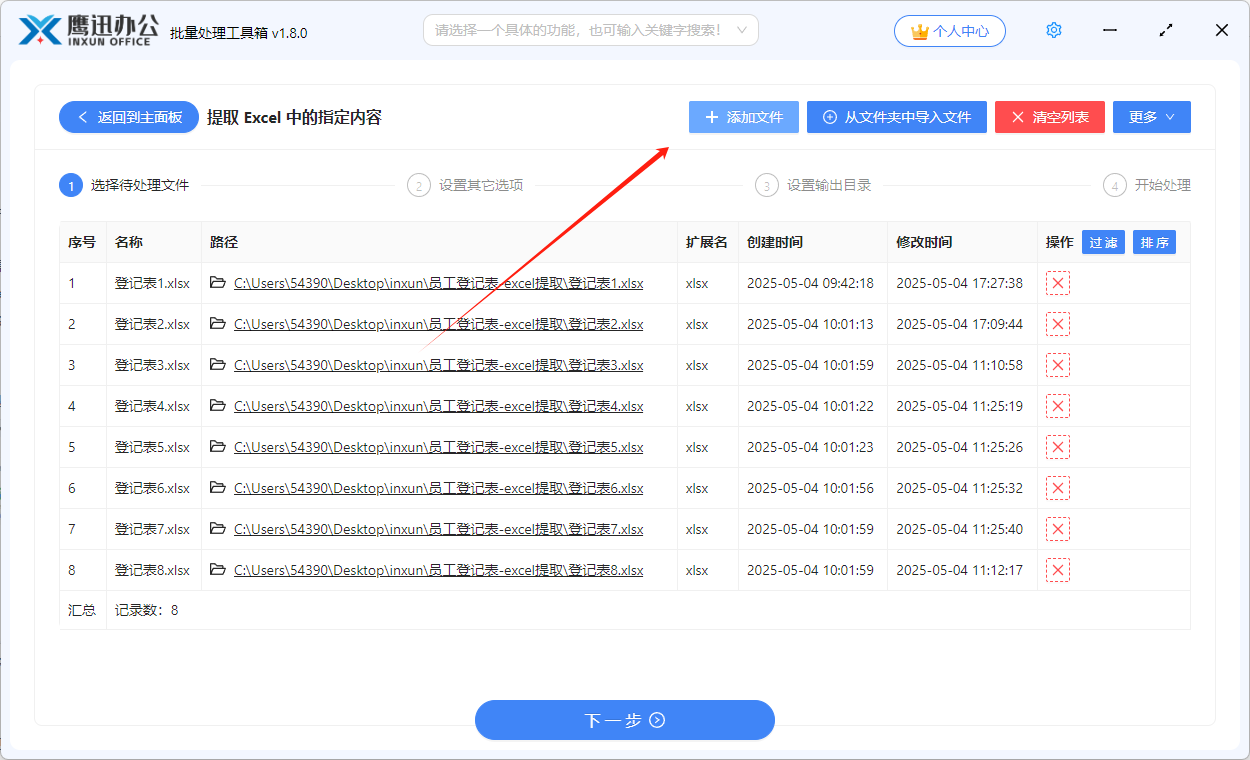Click 从文件夹中导入文件 button

tap(897, 117)
